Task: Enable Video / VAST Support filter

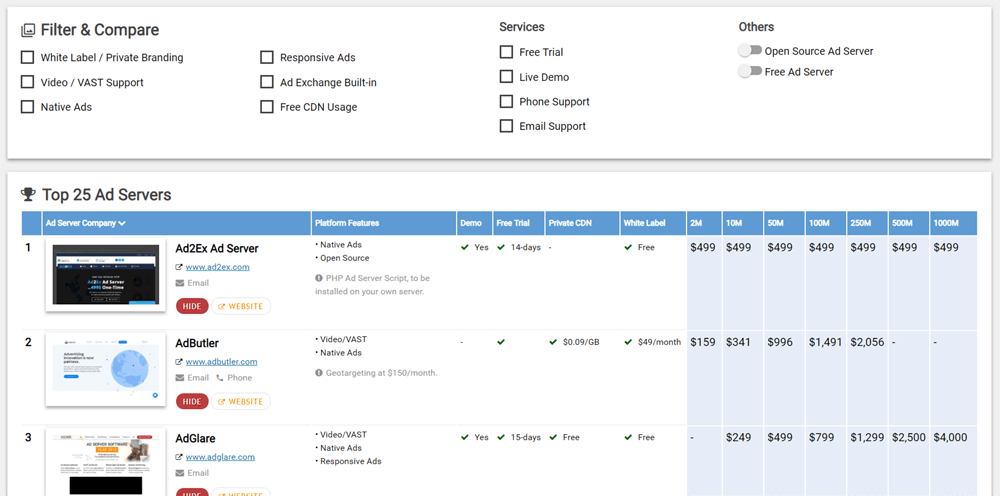Action: 27,82
